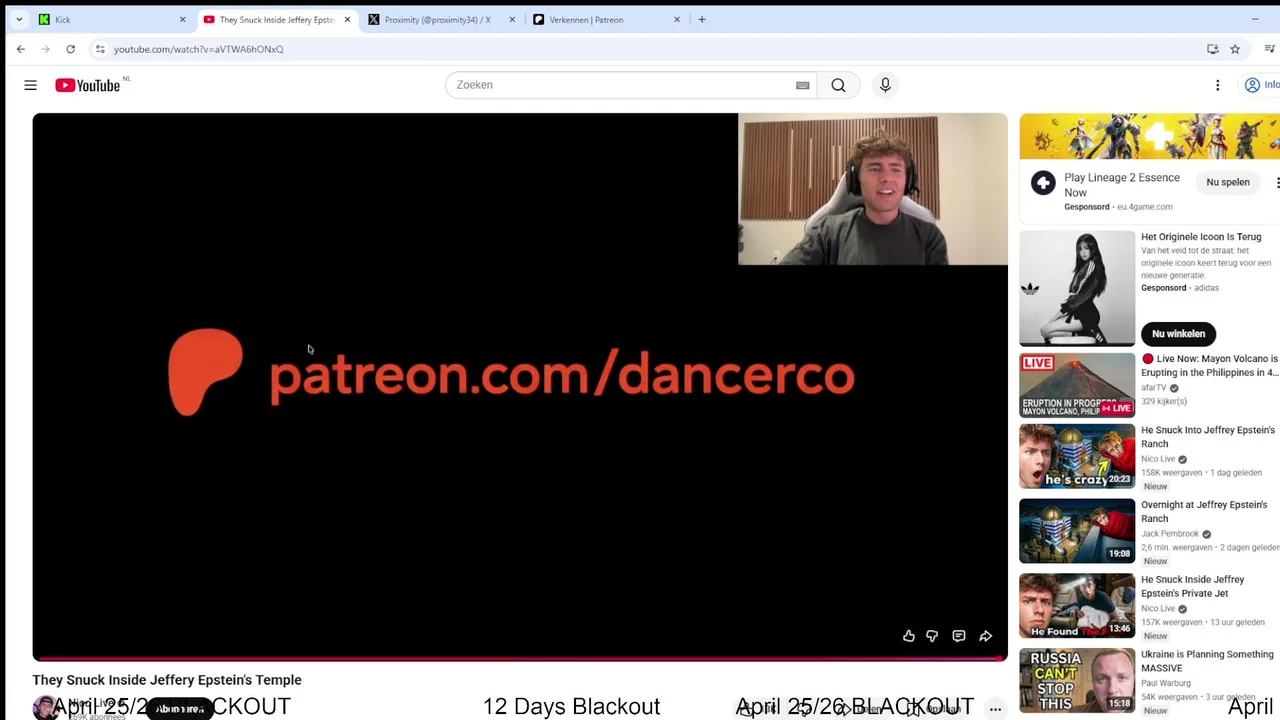Viewport: 1280px width, 720px height.
Task: Click the Russia Can't Stop This thumbnail
Action: pyautogui.click(x=1077, y=681)
